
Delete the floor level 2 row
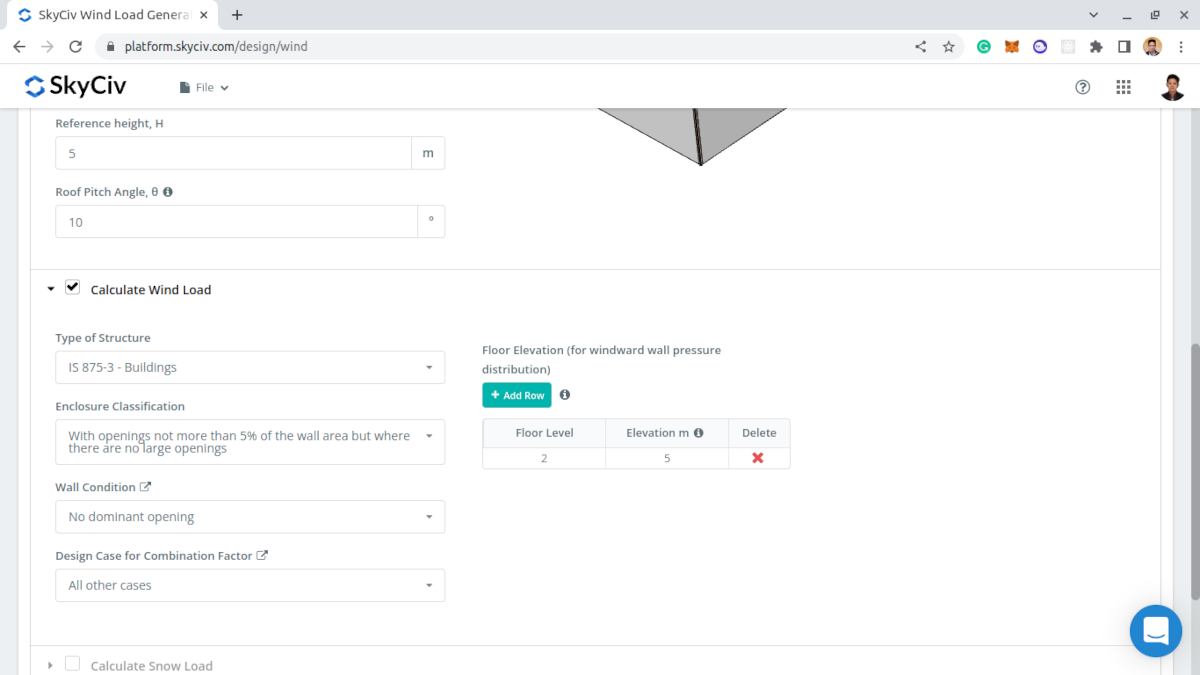(758, 458)
